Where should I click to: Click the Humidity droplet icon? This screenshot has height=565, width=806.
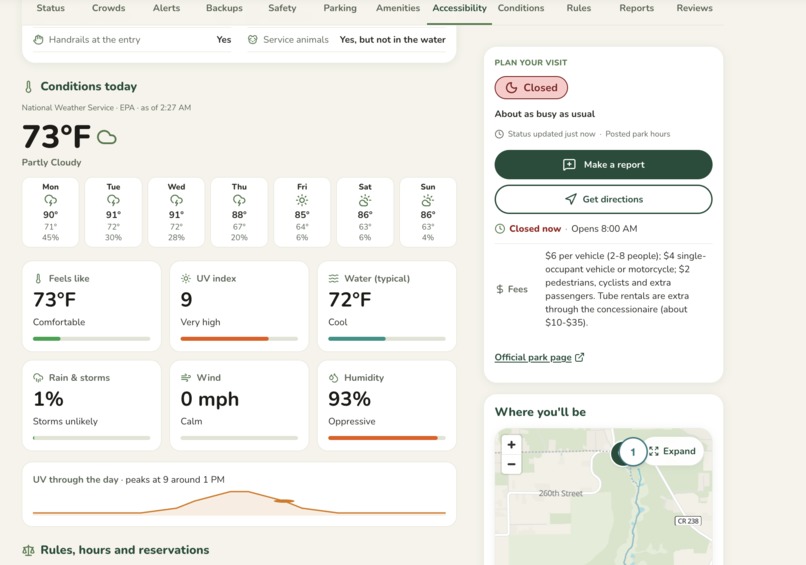334,378
